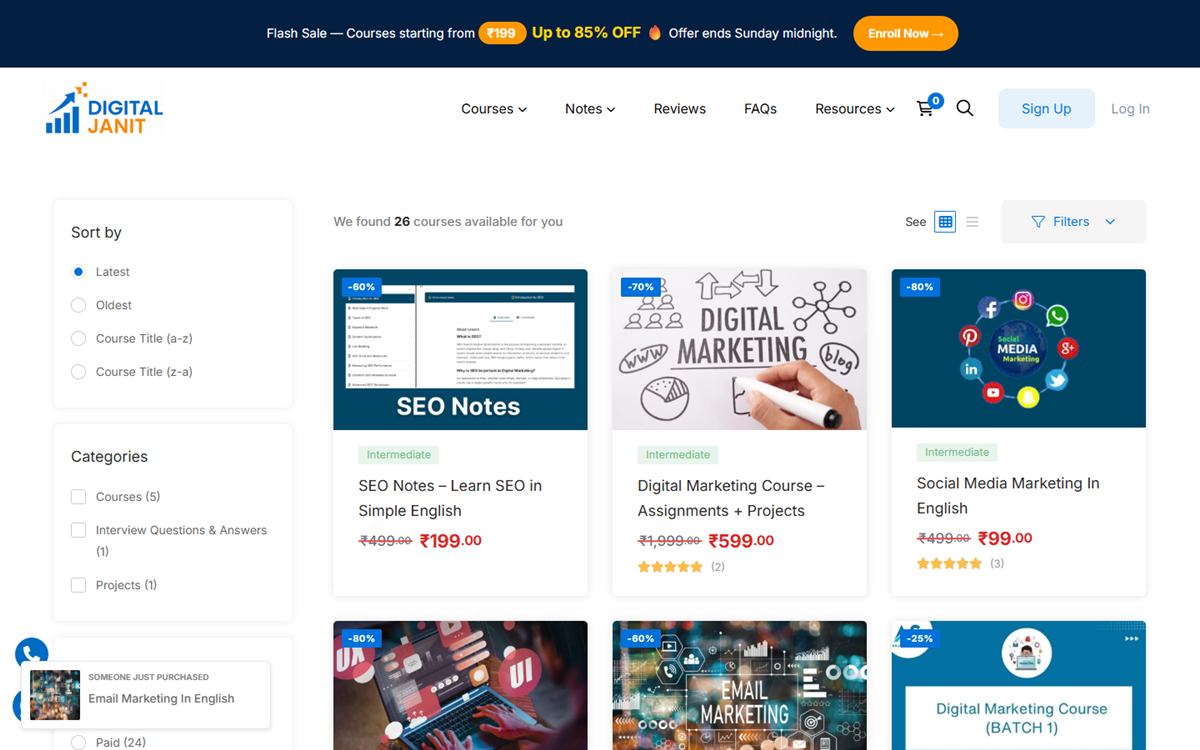This screenshot has height=750, width=1200.
Task: Click the Categories heading
Action: tap(109, 456)
